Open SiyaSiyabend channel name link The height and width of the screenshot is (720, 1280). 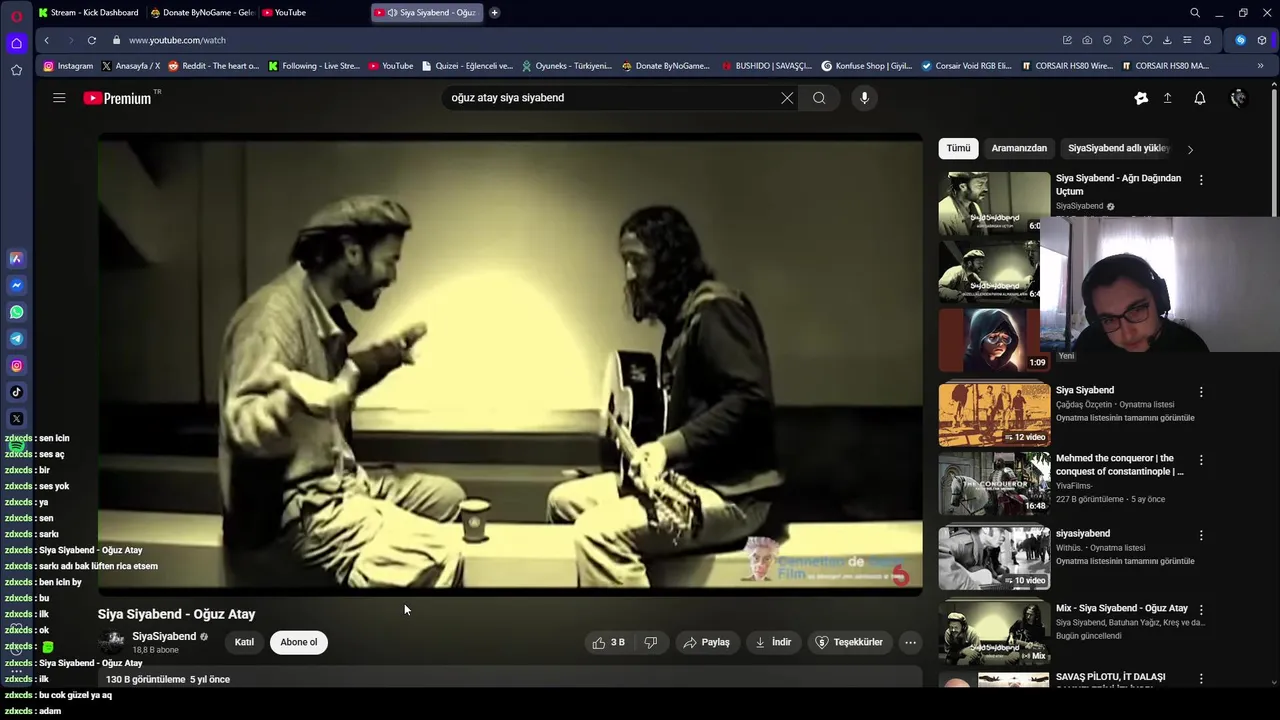pyautogui.click(x=164, y=636)
